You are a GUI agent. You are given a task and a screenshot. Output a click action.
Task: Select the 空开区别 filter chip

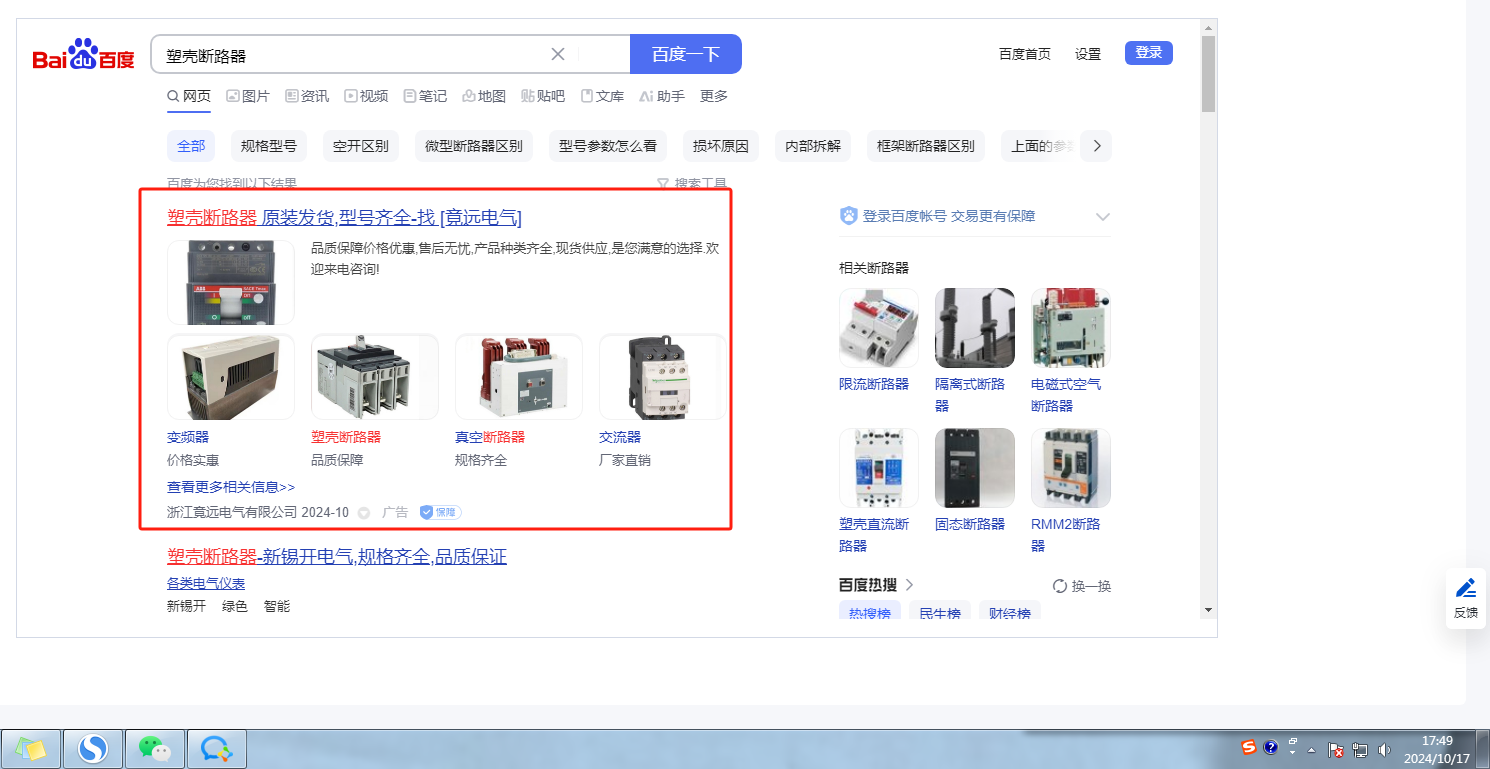[x=361, y=146]
